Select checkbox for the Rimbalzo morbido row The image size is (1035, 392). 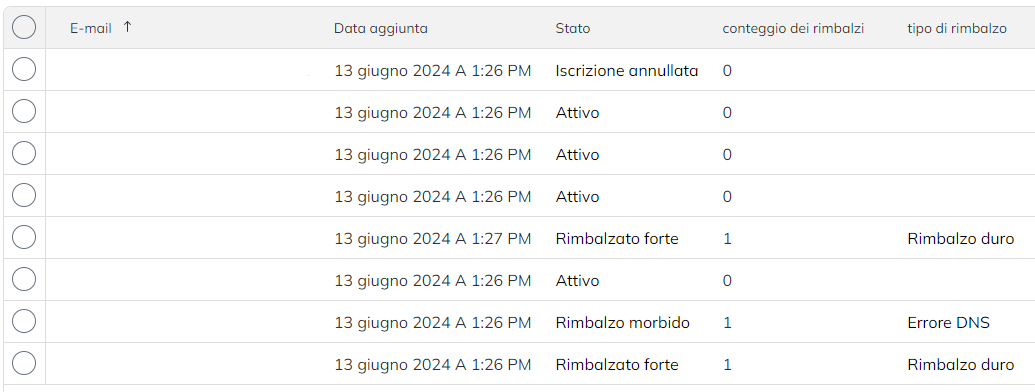pyautogui.click(x=24, y=322)
